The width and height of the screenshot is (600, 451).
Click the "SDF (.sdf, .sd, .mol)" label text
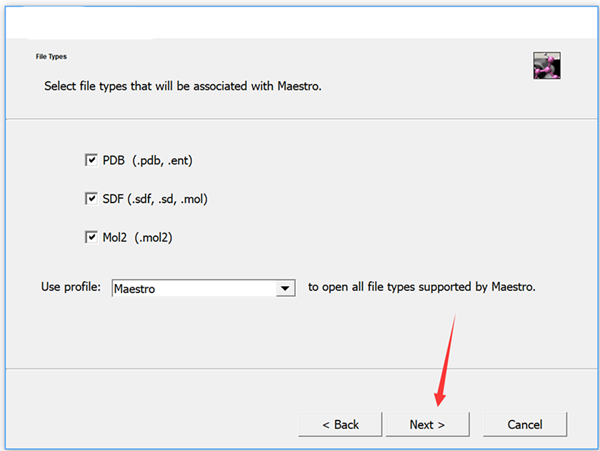[155, 199]
